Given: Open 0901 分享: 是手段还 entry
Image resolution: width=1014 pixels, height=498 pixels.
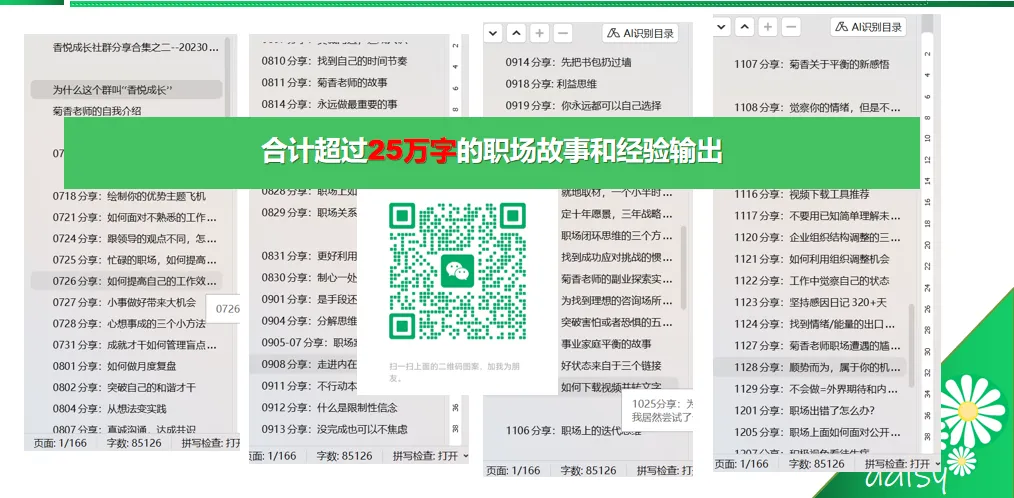Looking at the screenshot, I should tap(309, 301).
